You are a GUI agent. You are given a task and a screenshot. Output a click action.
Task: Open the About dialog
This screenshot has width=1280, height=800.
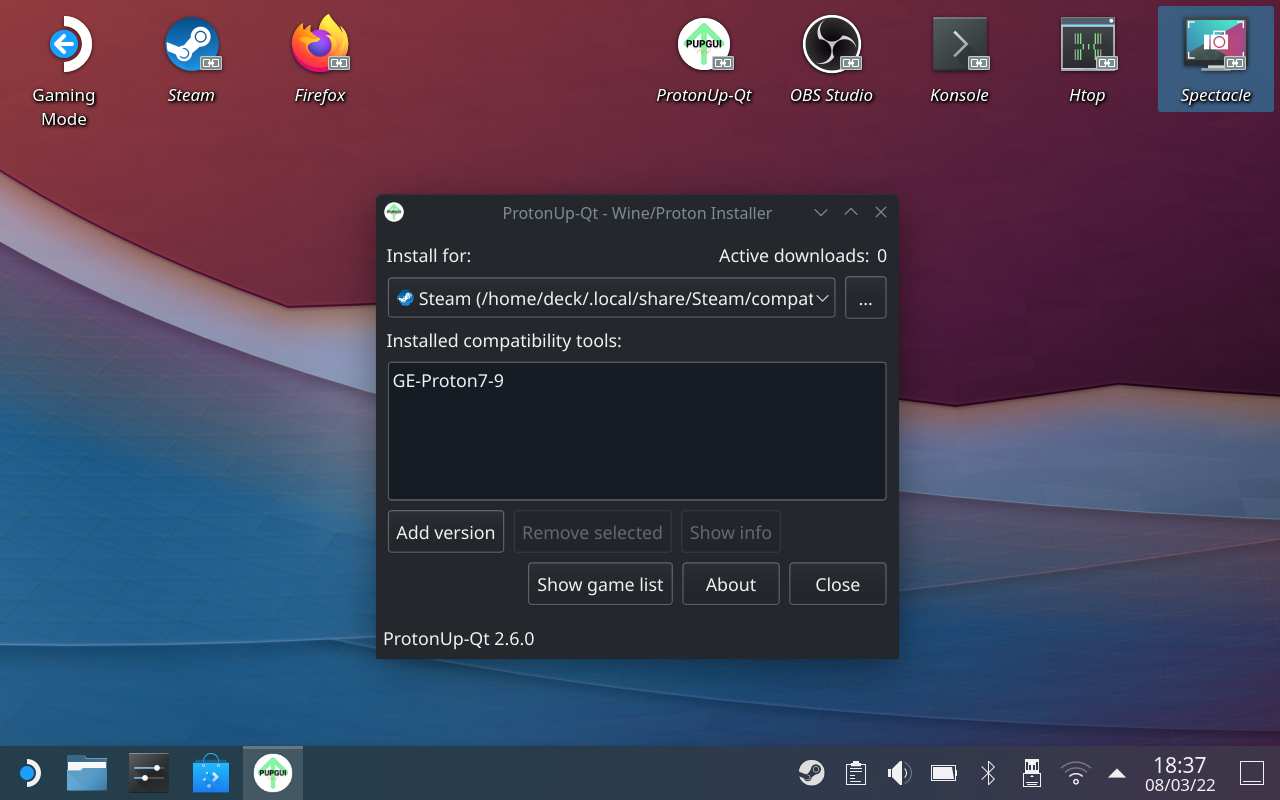point(731,584)
